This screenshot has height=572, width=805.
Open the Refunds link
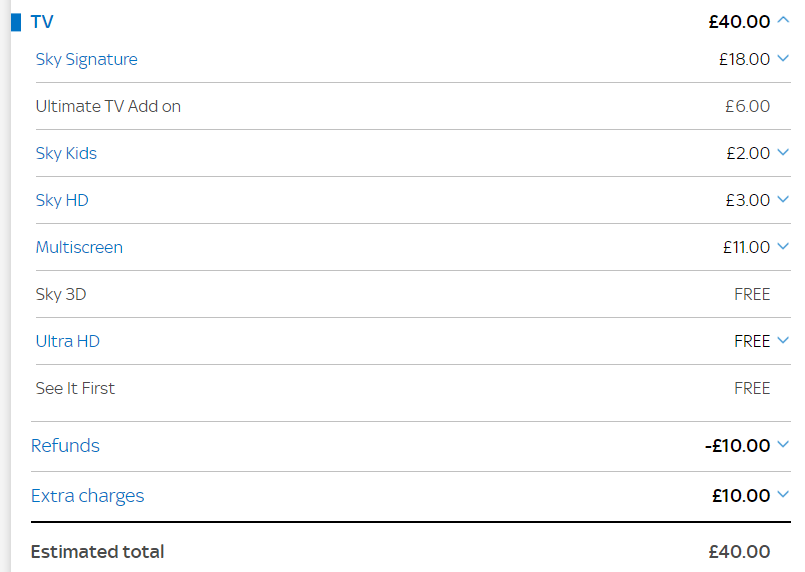pyautogui.click(x=65, y=446)
